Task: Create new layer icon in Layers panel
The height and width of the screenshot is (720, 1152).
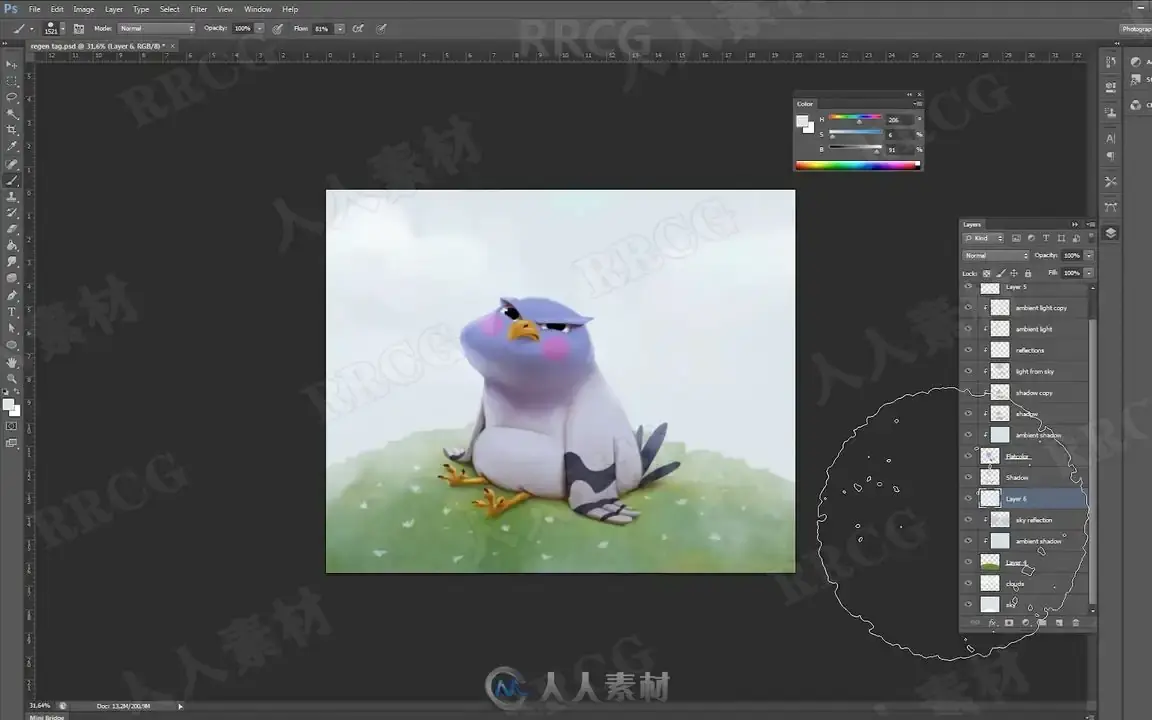Action: click(1059, 623)
